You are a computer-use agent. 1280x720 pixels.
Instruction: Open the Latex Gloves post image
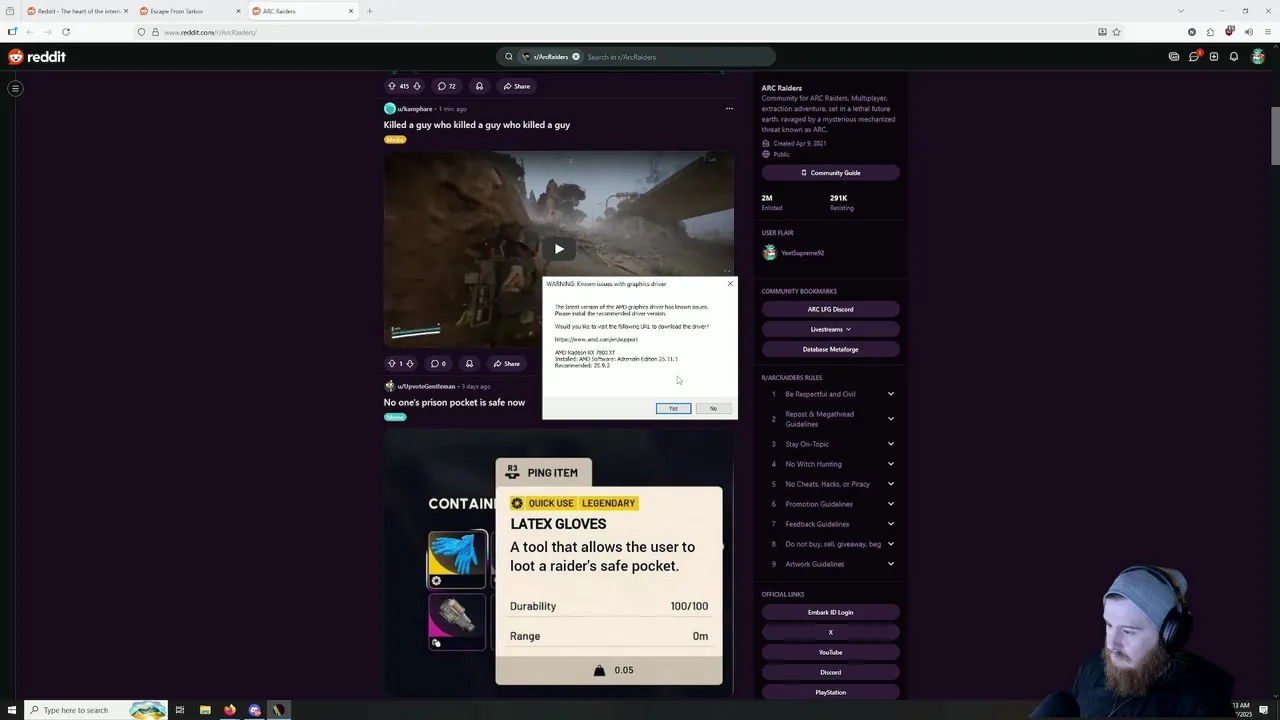pyautogui.click(x=559, y=562)
